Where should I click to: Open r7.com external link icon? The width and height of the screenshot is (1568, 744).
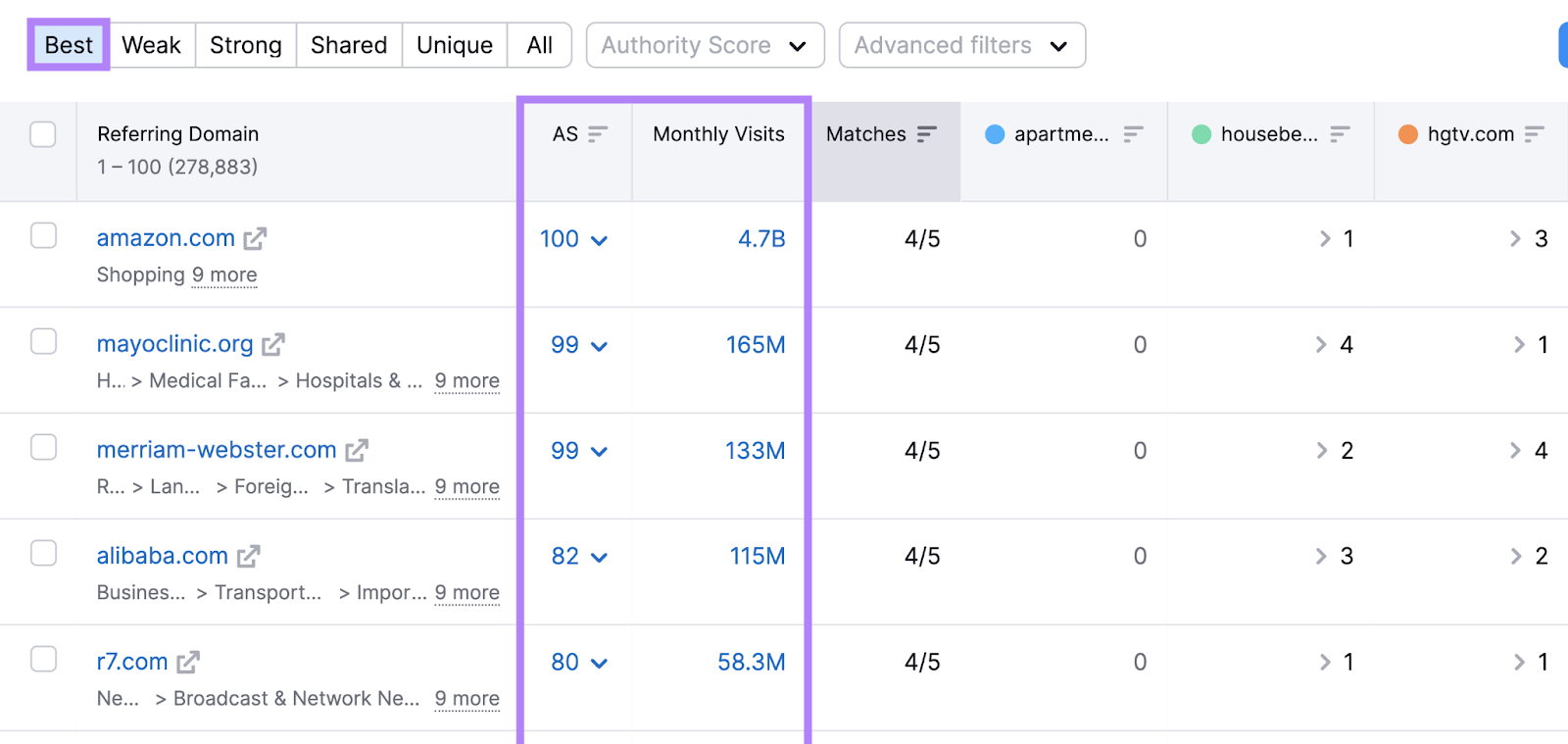point(188,662)
